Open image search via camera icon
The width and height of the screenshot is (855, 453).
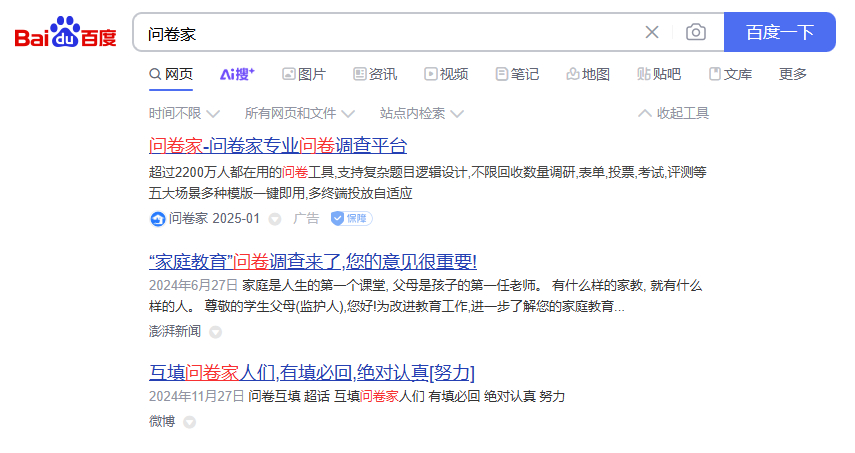(695, 32)
